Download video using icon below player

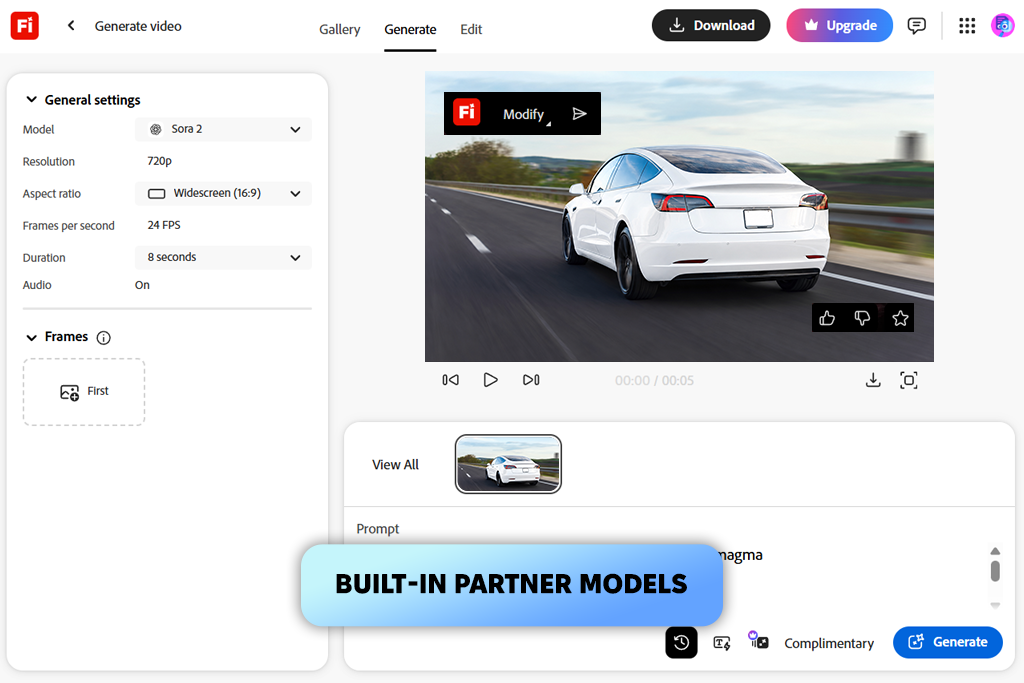(873, 380)
